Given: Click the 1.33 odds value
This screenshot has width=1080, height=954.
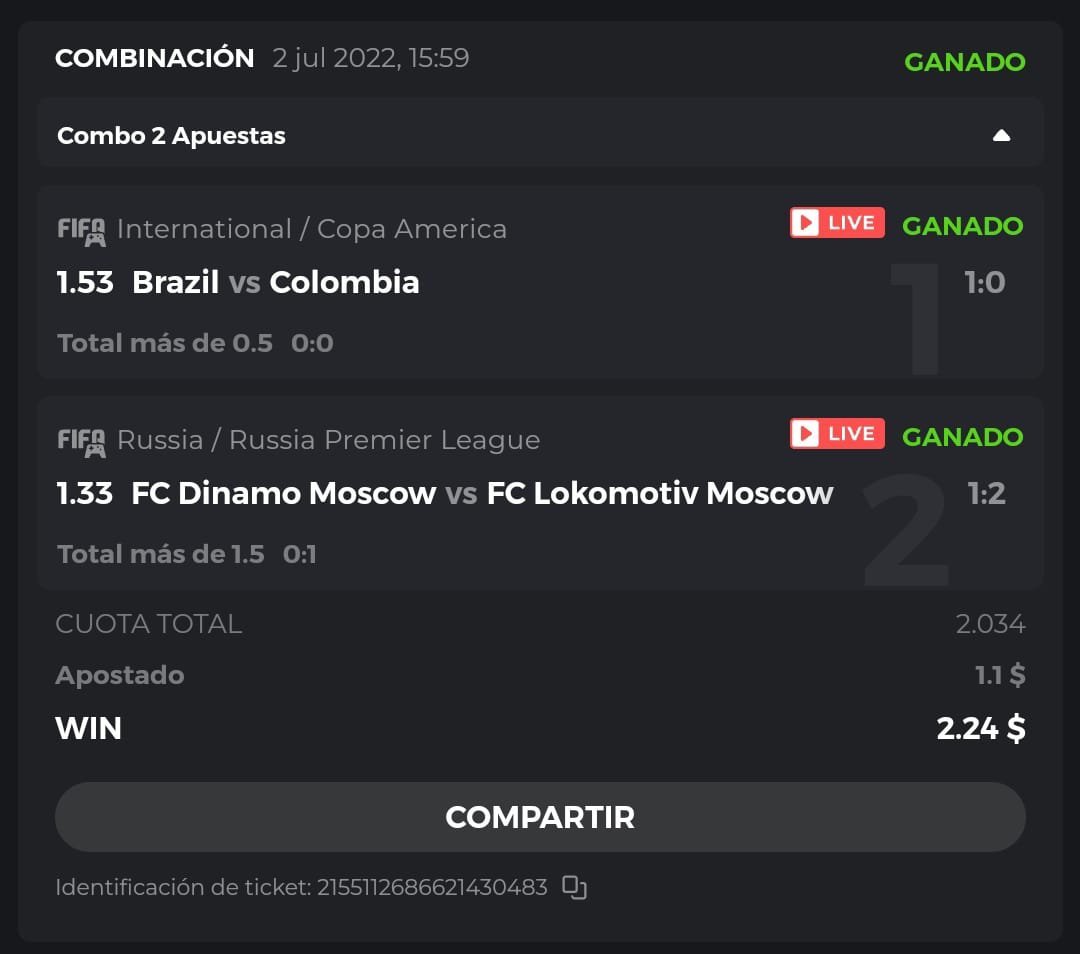Looking at the screenshot, I should (x=85, y=493).
